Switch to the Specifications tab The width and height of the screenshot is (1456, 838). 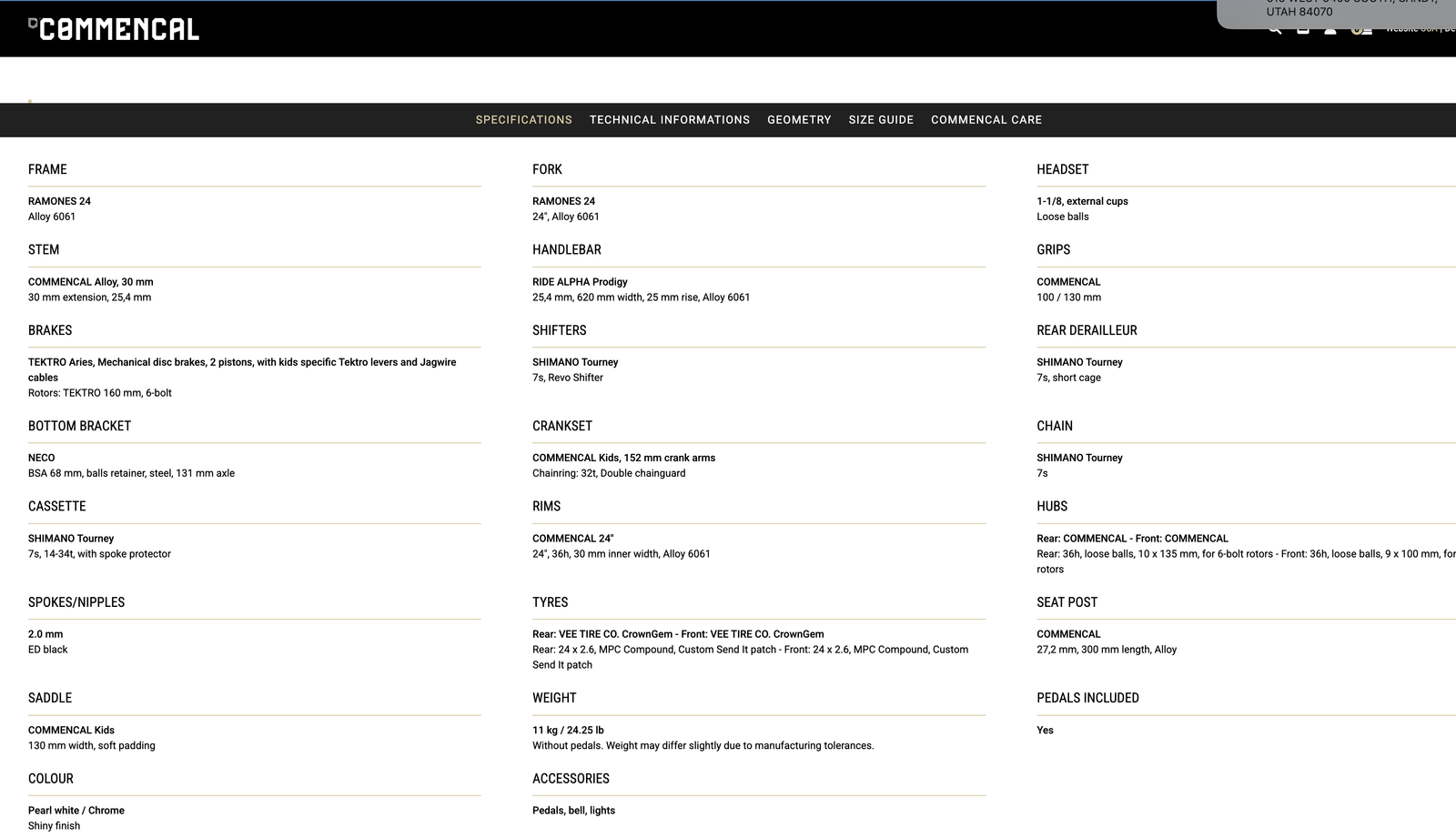pos(523,120)
